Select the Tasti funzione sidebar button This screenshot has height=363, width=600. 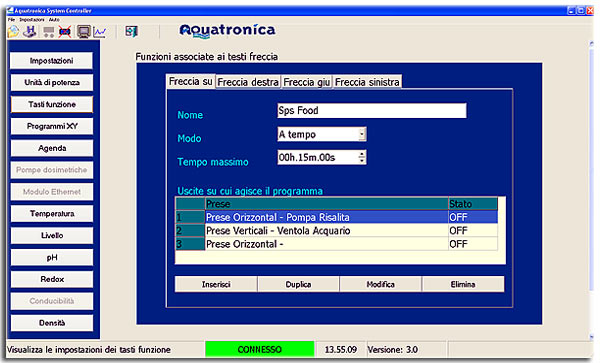pos(51,104)
